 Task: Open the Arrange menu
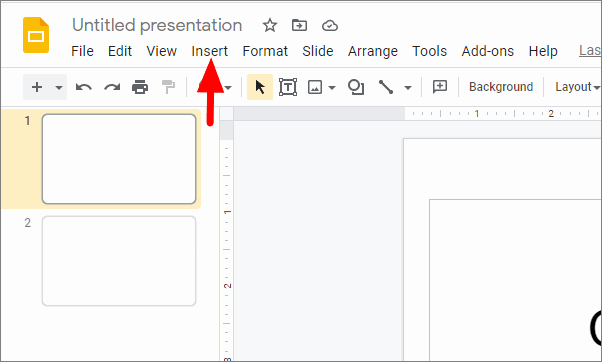click(x=373, y=51)
